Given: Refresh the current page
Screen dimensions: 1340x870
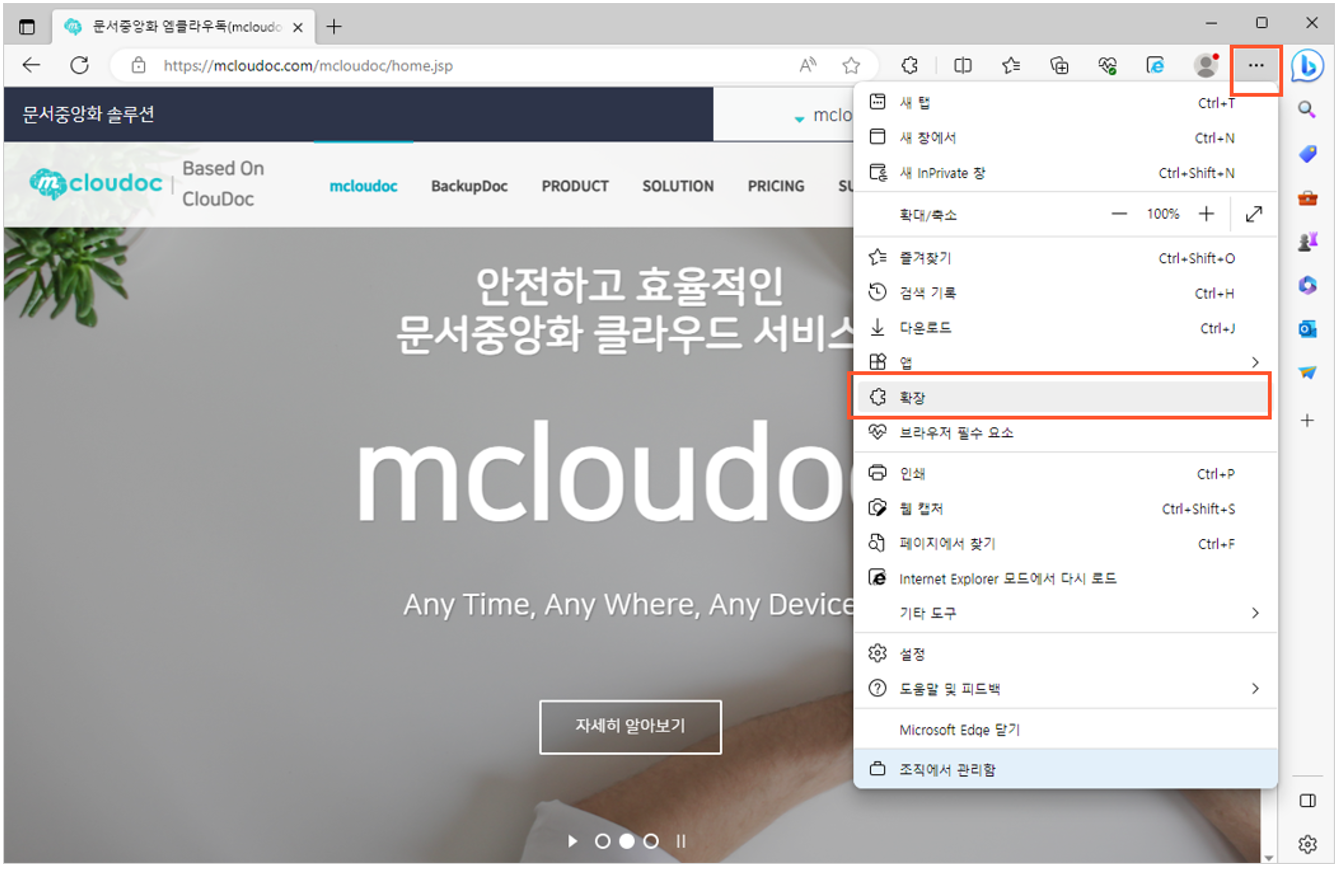Looking at the screenshot, I should pos(79,65).
